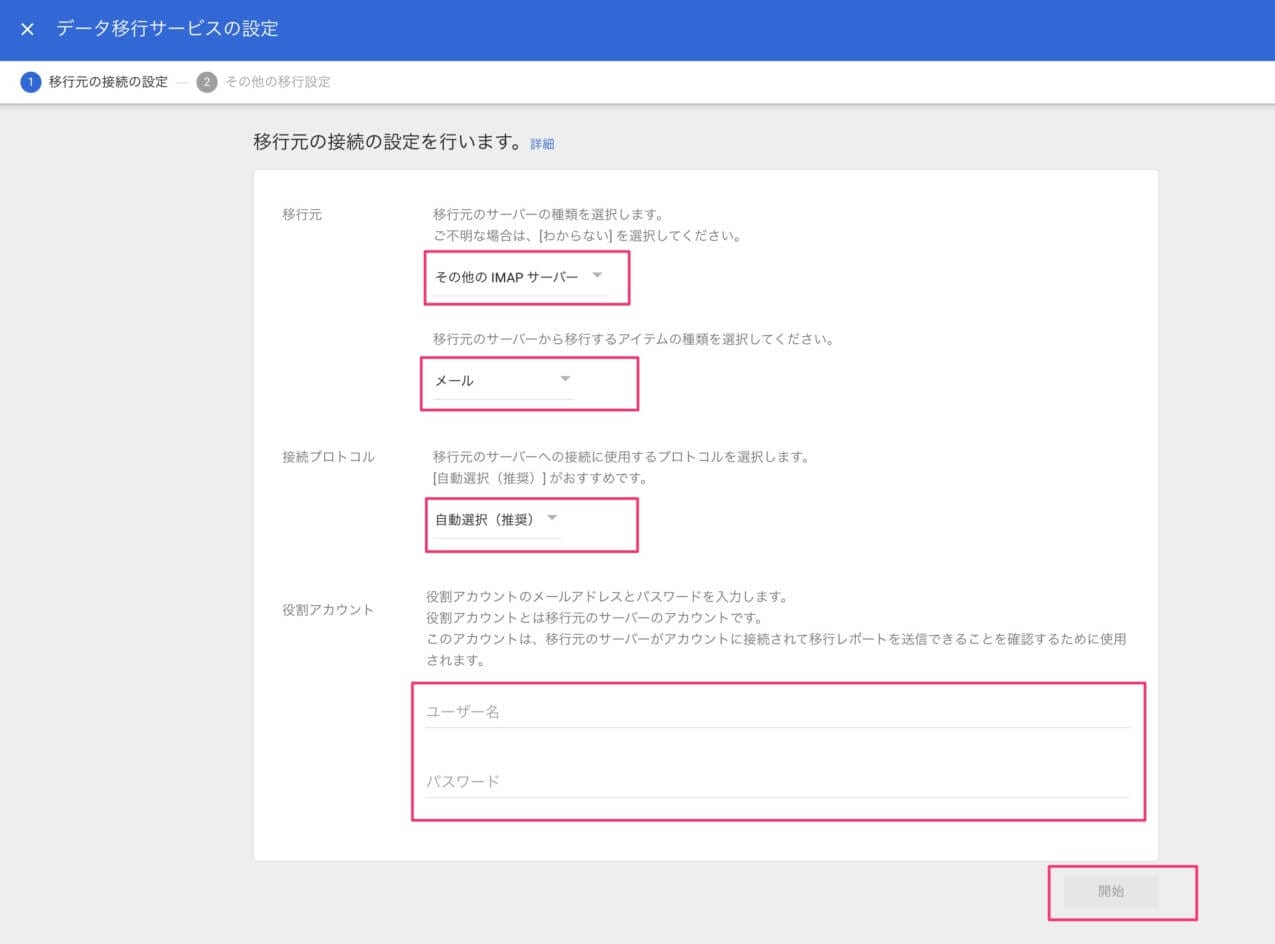The width and height of the screenshot is (1275, 944).
Task: Click the arrow next to メール
Action: (565, 379)
